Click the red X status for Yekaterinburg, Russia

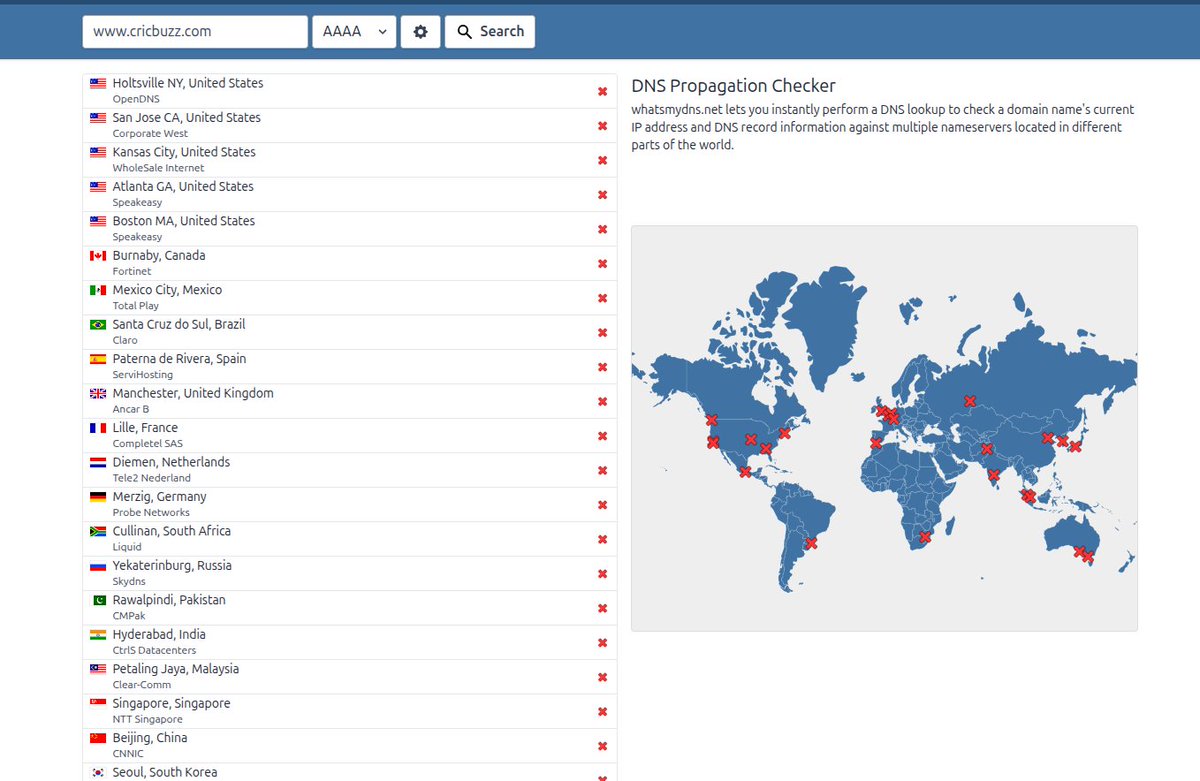[602, 574]
